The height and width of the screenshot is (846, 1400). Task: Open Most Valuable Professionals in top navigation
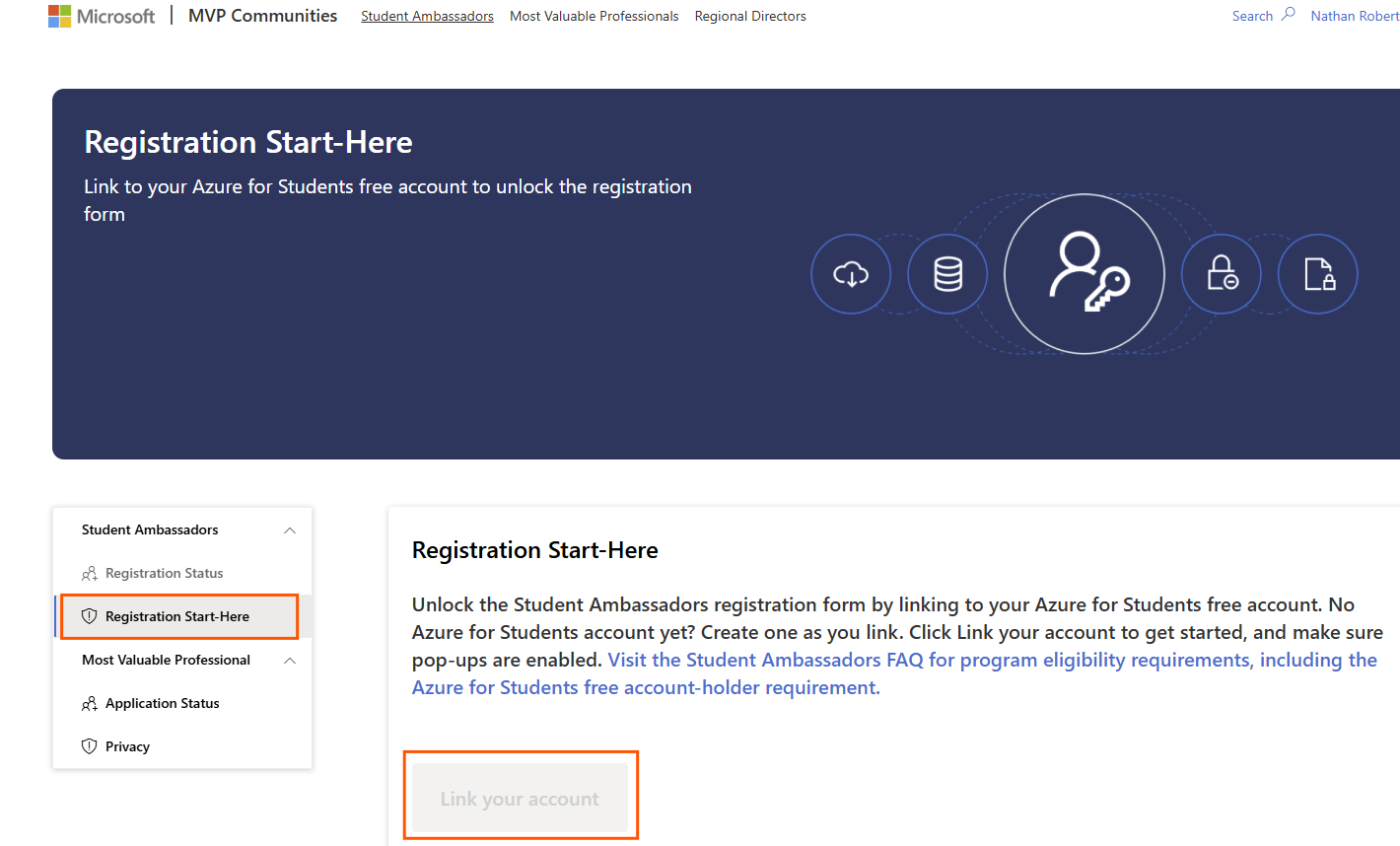click(x=595, y=16)
